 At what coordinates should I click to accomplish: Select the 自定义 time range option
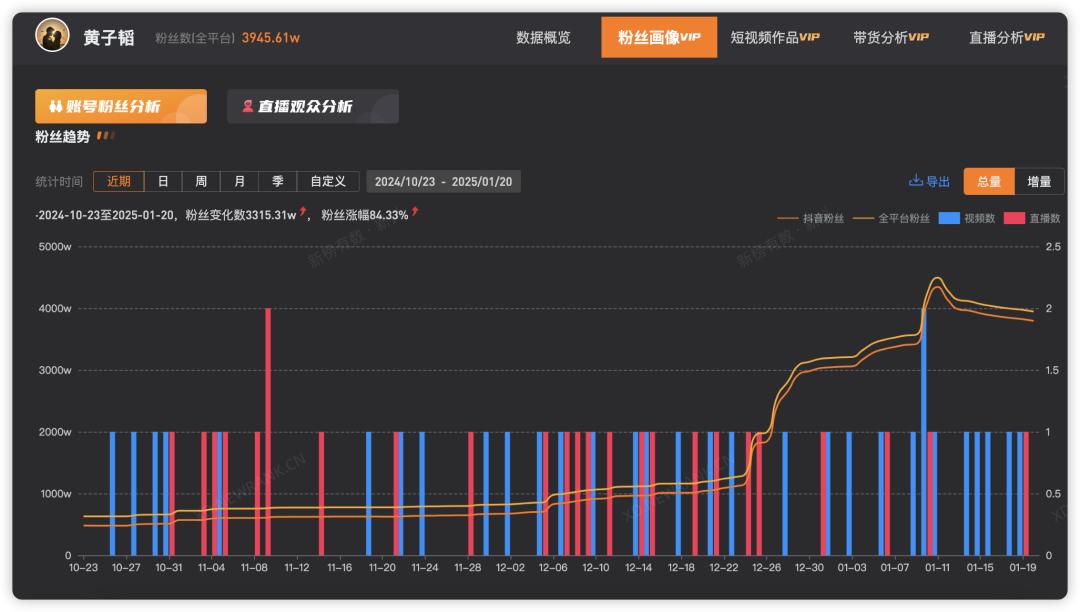coord(328,182)
